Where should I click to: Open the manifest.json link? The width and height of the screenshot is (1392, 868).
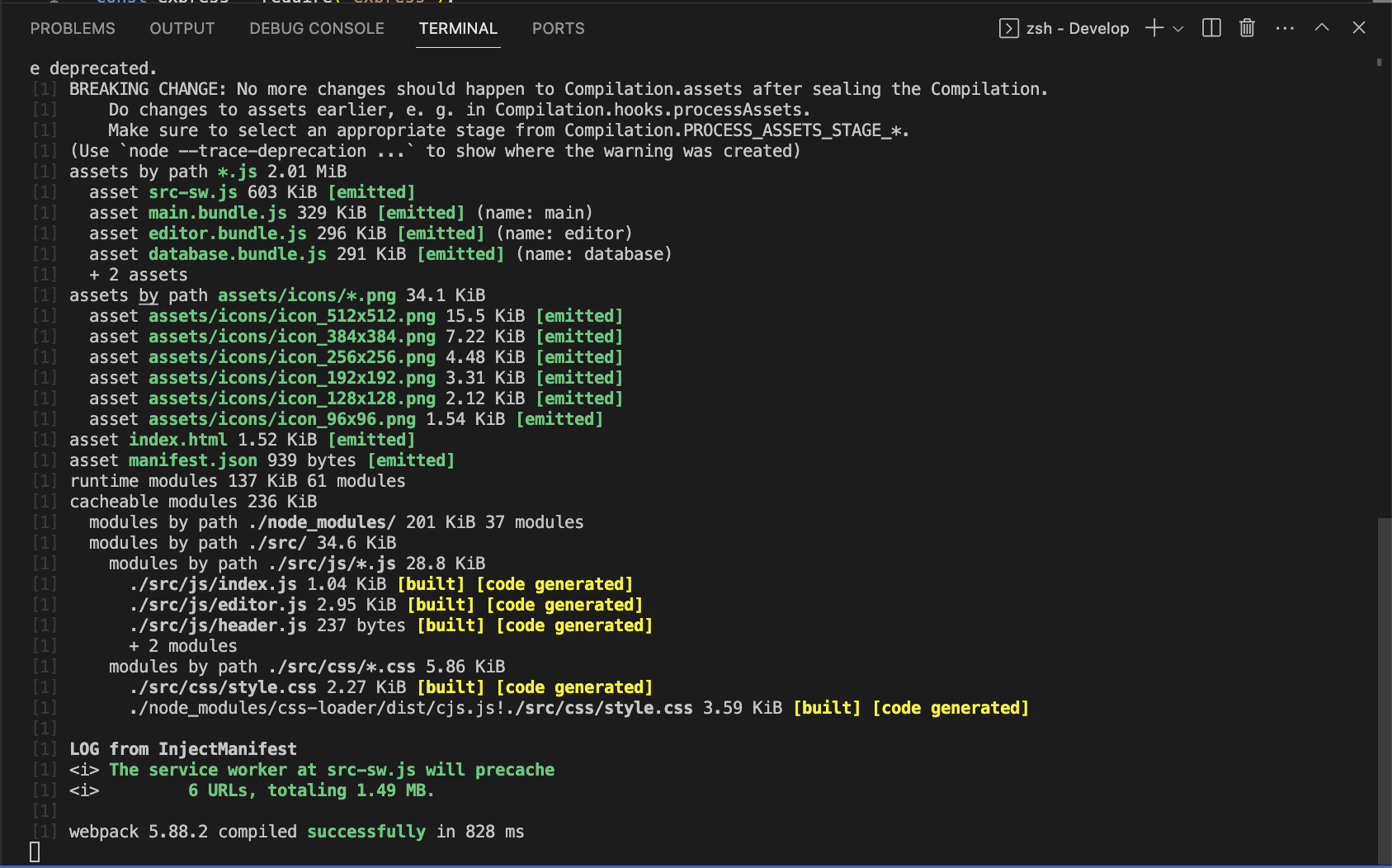tap(192, 460)
